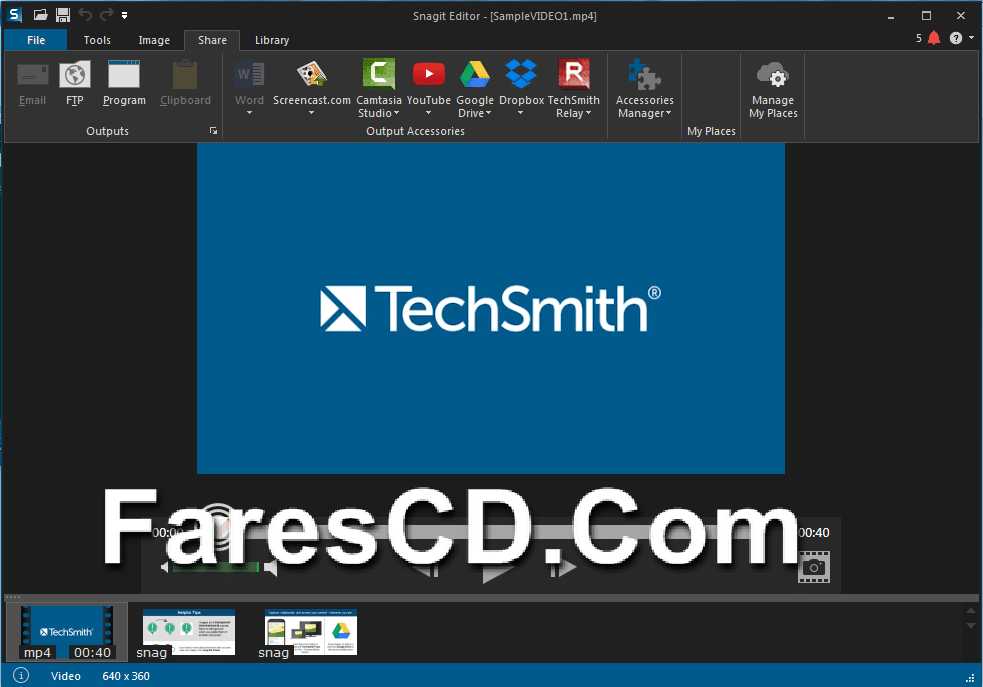
Task: Capture a frame from the video
Action: tap(814, 567)
